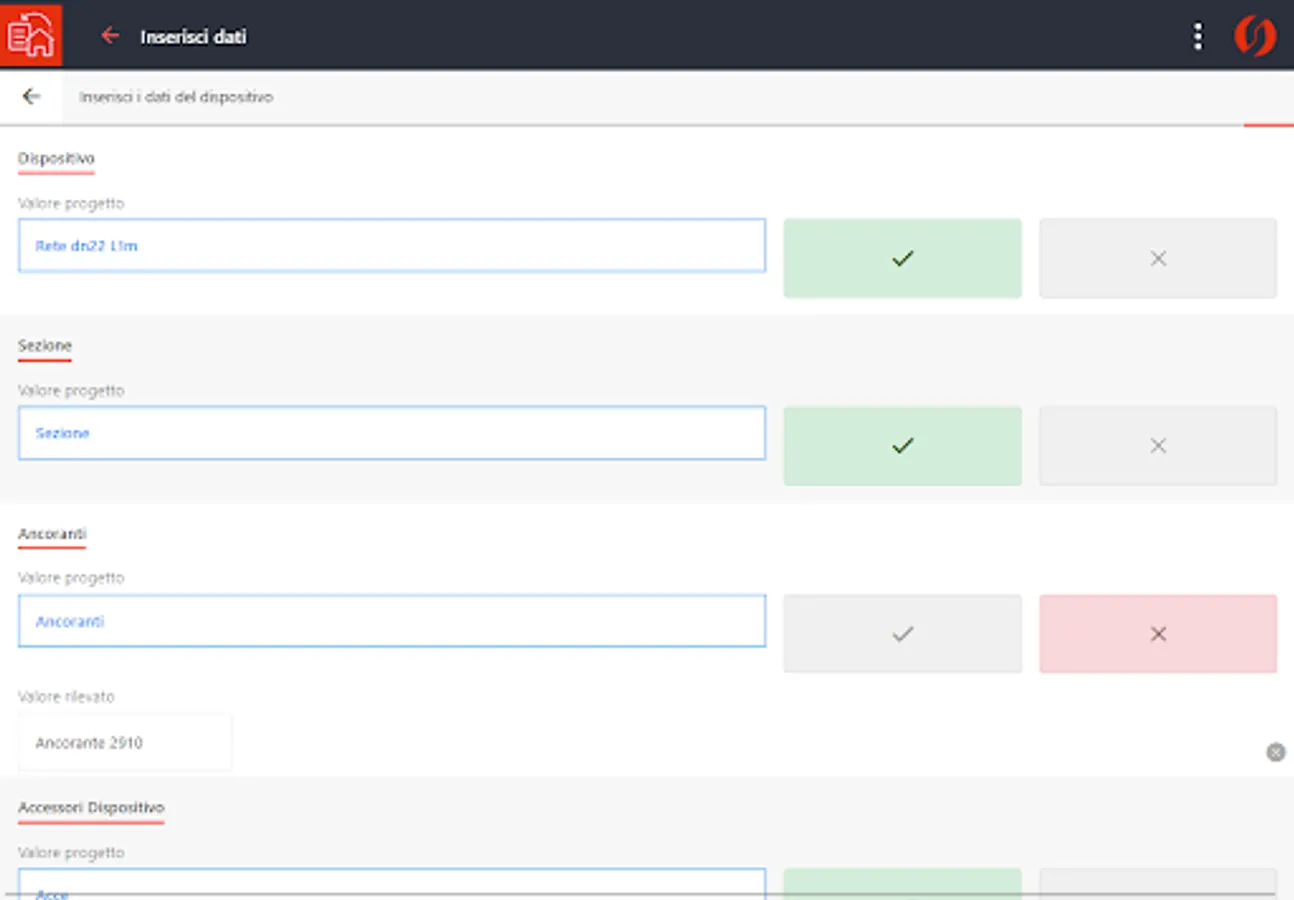Reject the Dispositivo value with the X
The image size is (1294, 900).
pos(1158,258)
